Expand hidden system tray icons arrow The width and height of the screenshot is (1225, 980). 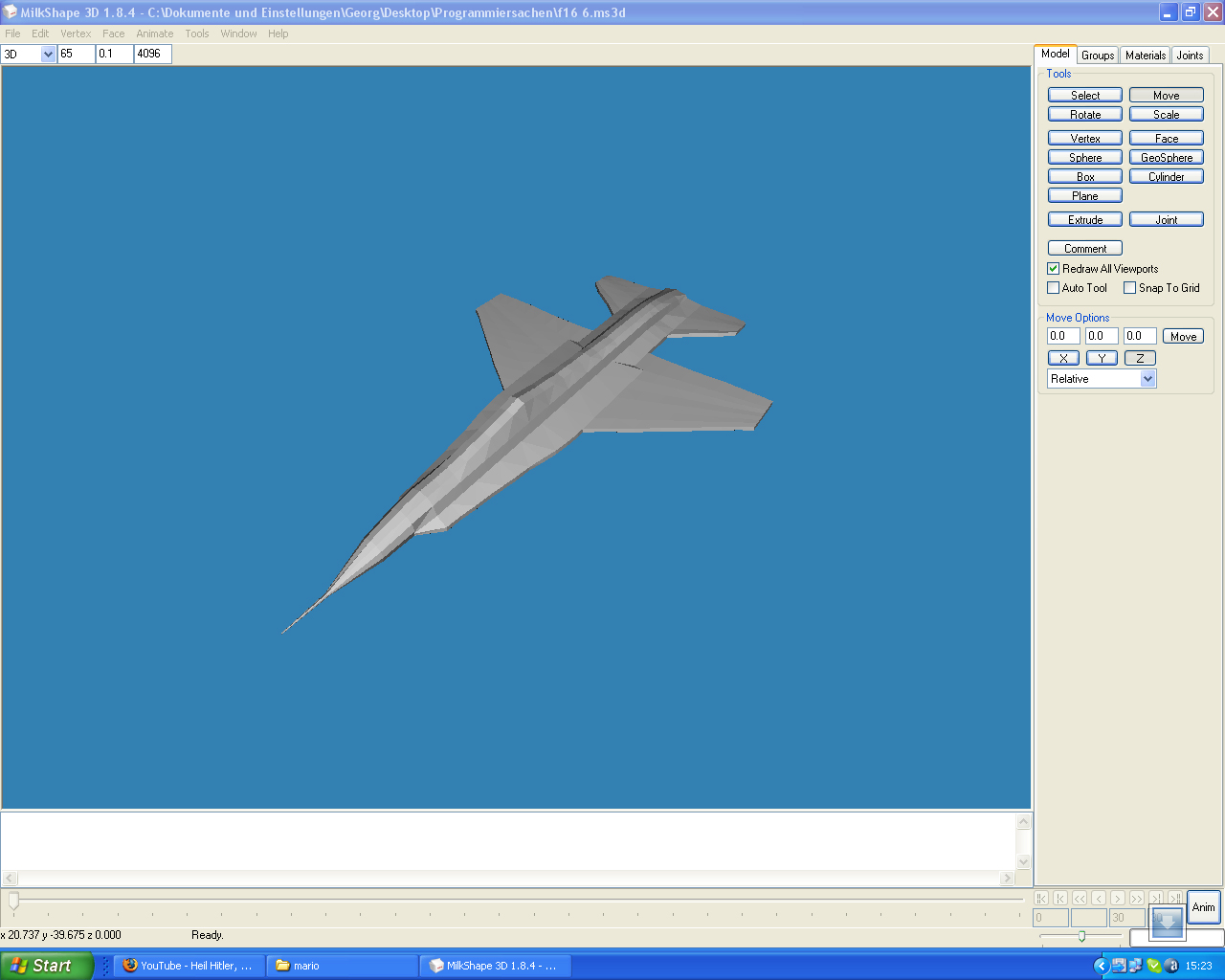(1101, 966)
